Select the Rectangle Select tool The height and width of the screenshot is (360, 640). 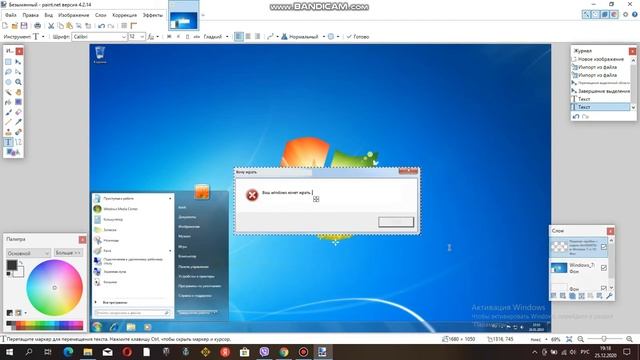8,62
